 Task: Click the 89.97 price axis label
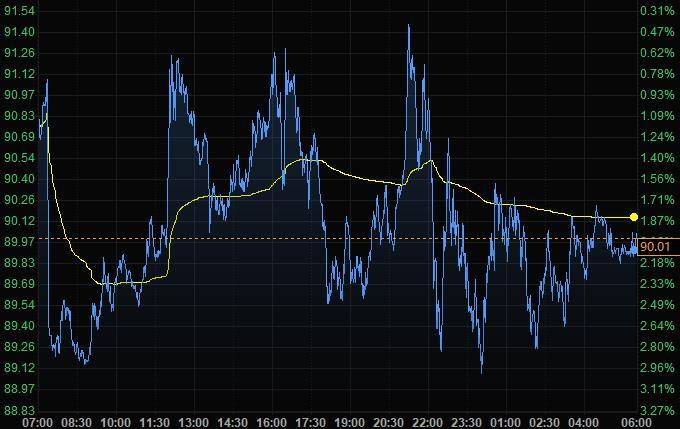[20, 241]
